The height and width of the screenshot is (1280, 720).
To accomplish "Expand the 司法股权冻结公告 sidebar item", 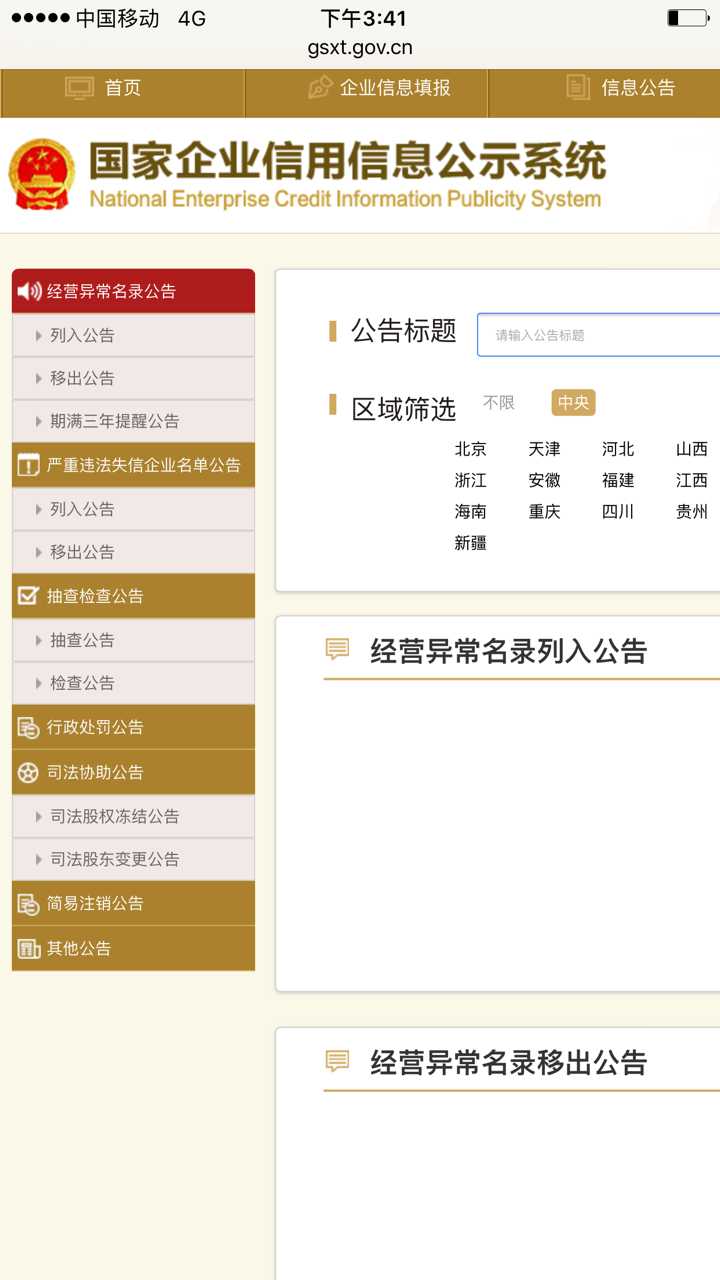I will (114, 816).
